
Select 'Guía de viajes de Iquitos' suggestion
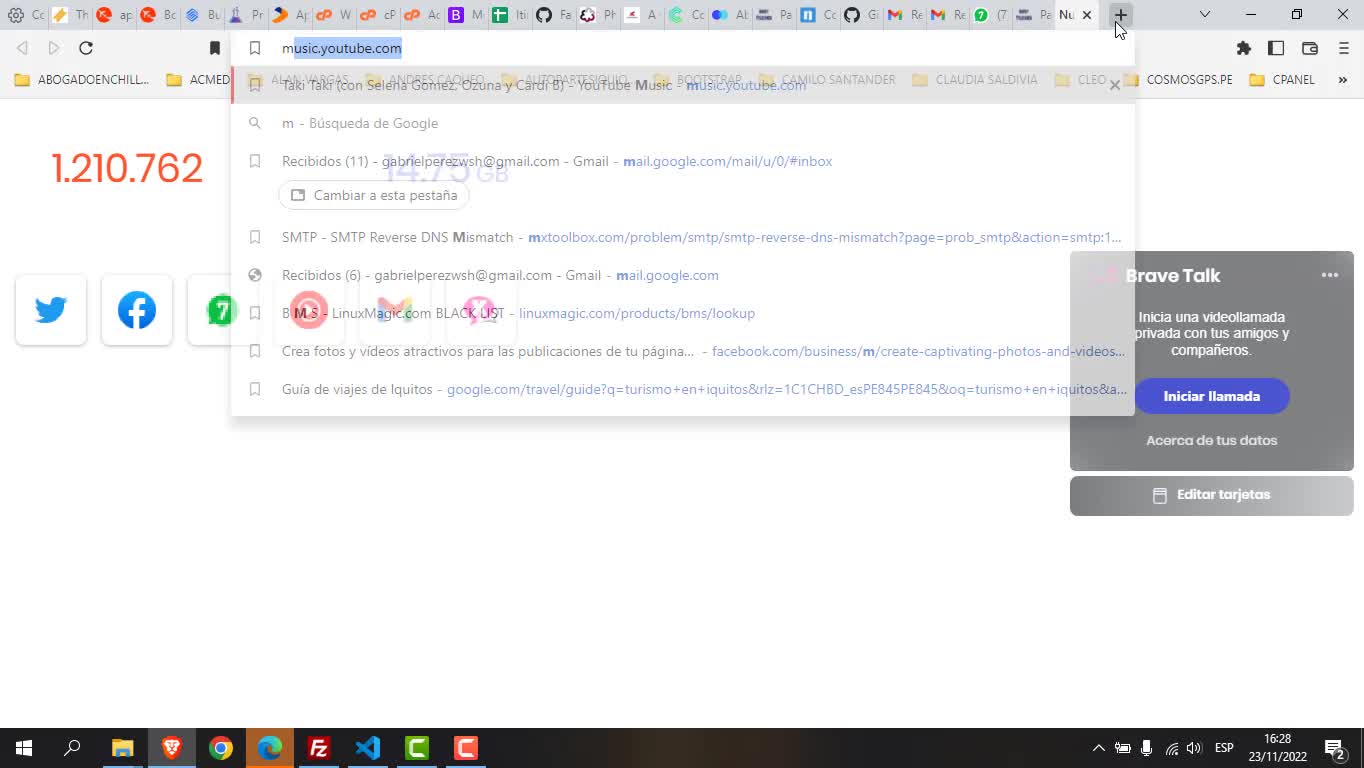point(682,389)
